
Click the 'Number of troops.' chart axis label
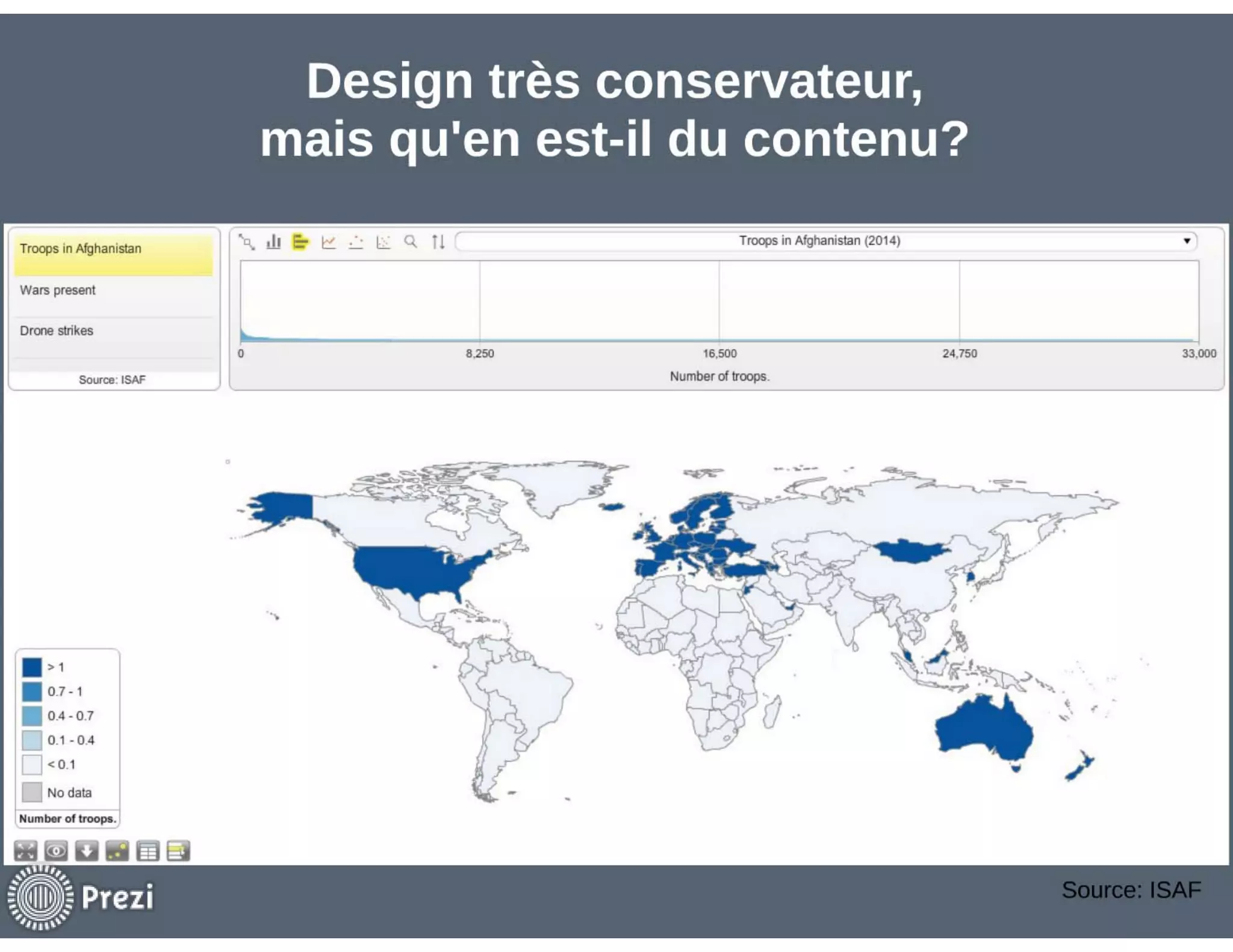pos(719,376)
